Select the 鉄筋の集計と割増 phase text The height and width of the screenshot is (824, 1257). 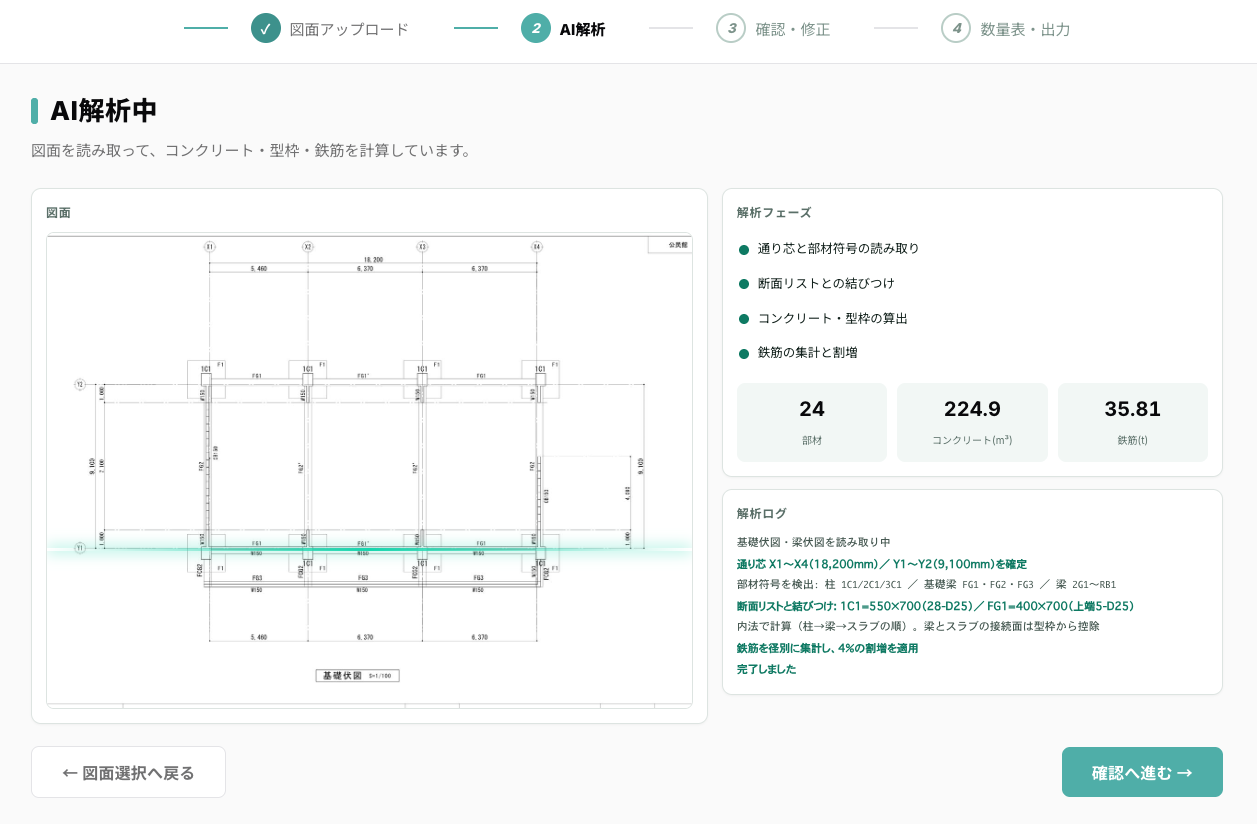point(807,353)
